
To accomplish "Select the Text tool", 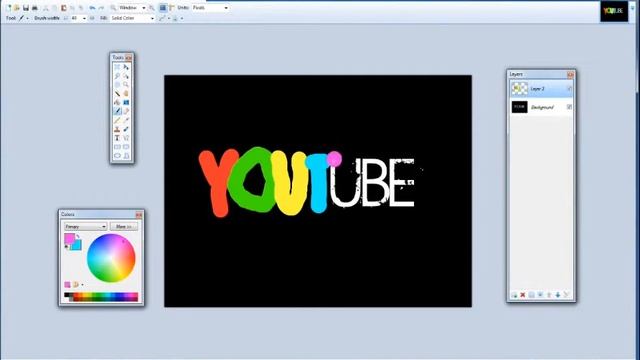I will [117, 138].
